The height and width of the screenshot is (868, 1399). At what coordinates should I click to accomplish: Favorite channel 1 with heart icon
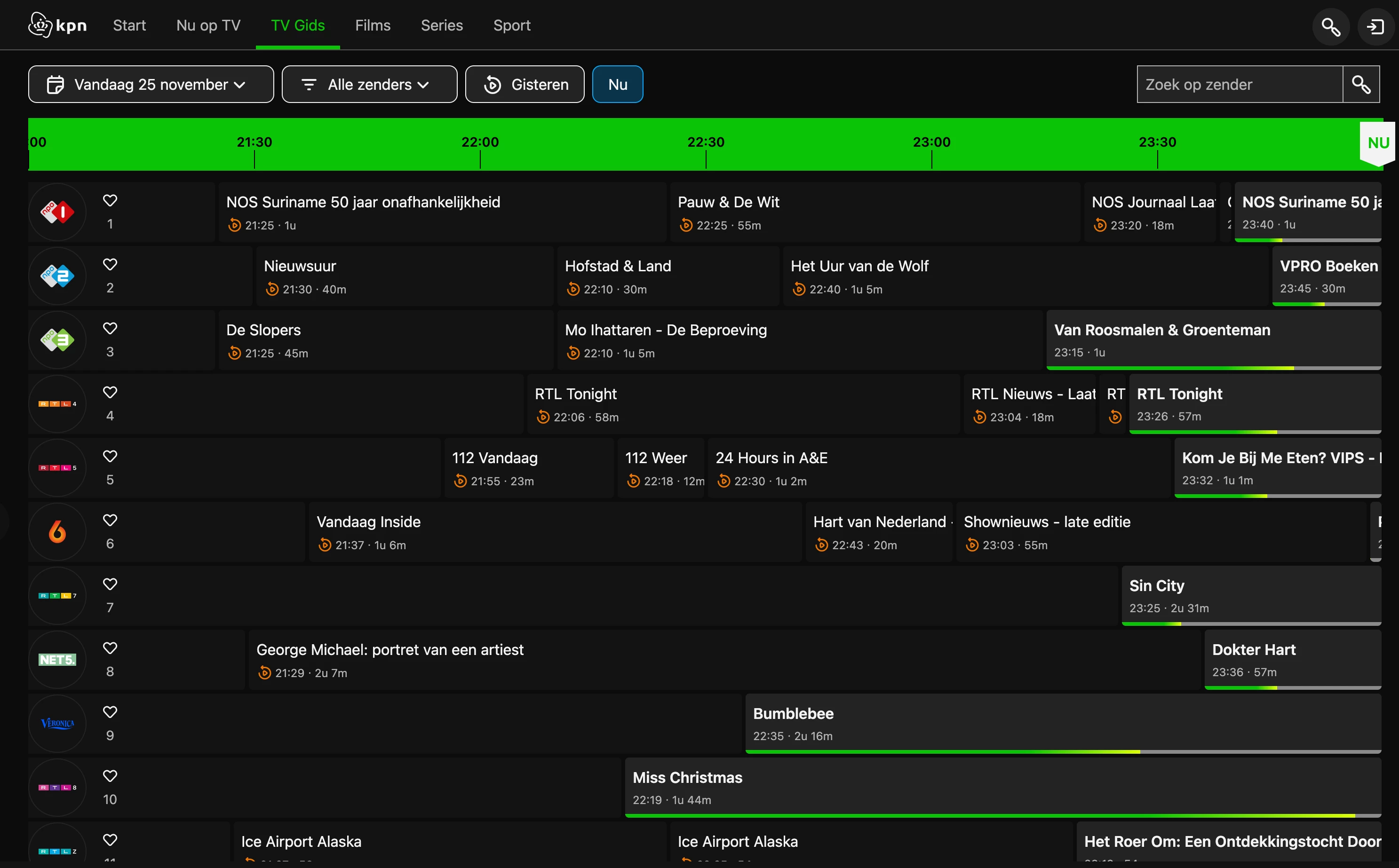click(x=110, y=200)
